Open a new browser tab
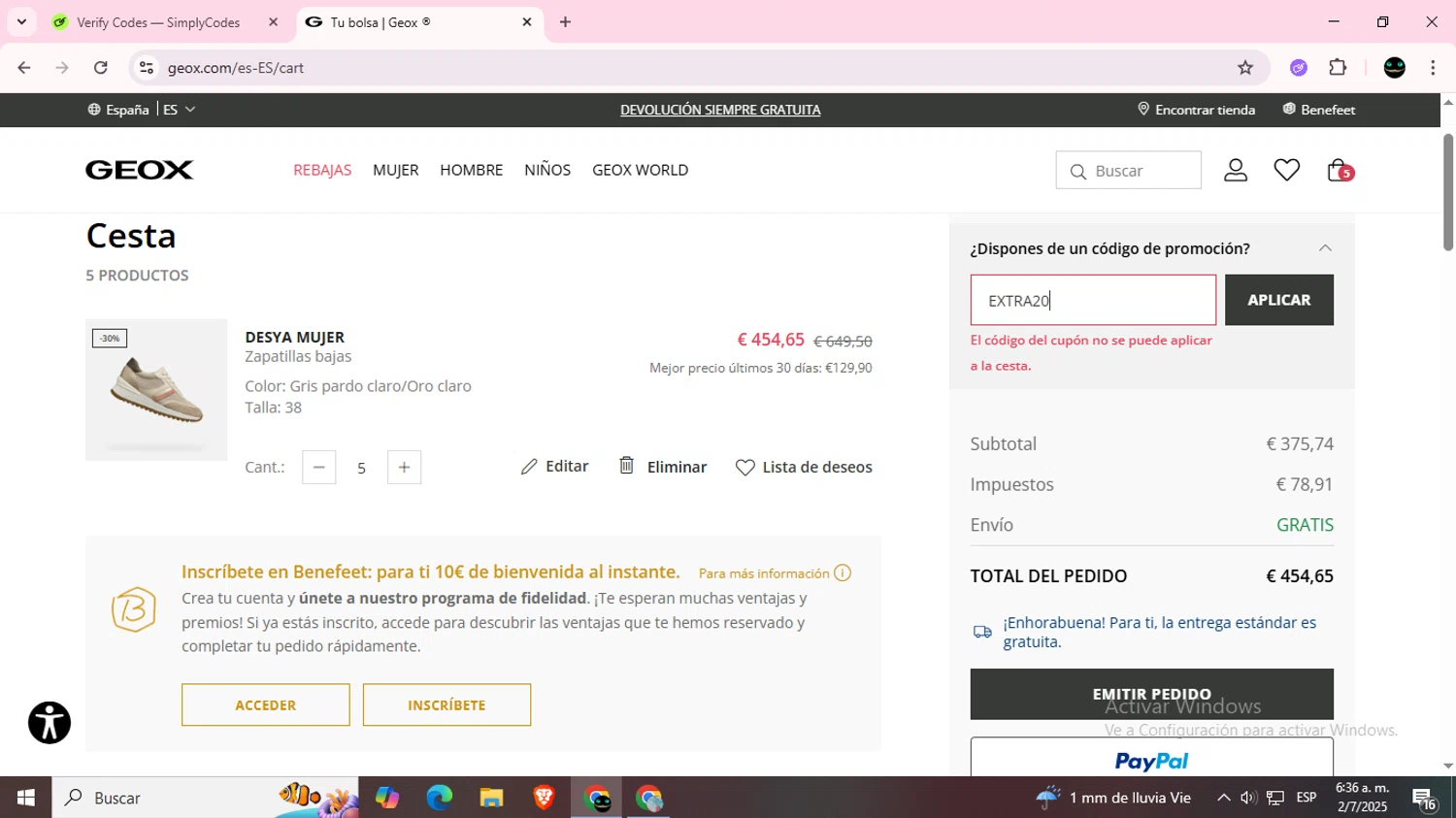 click(565, 21)
